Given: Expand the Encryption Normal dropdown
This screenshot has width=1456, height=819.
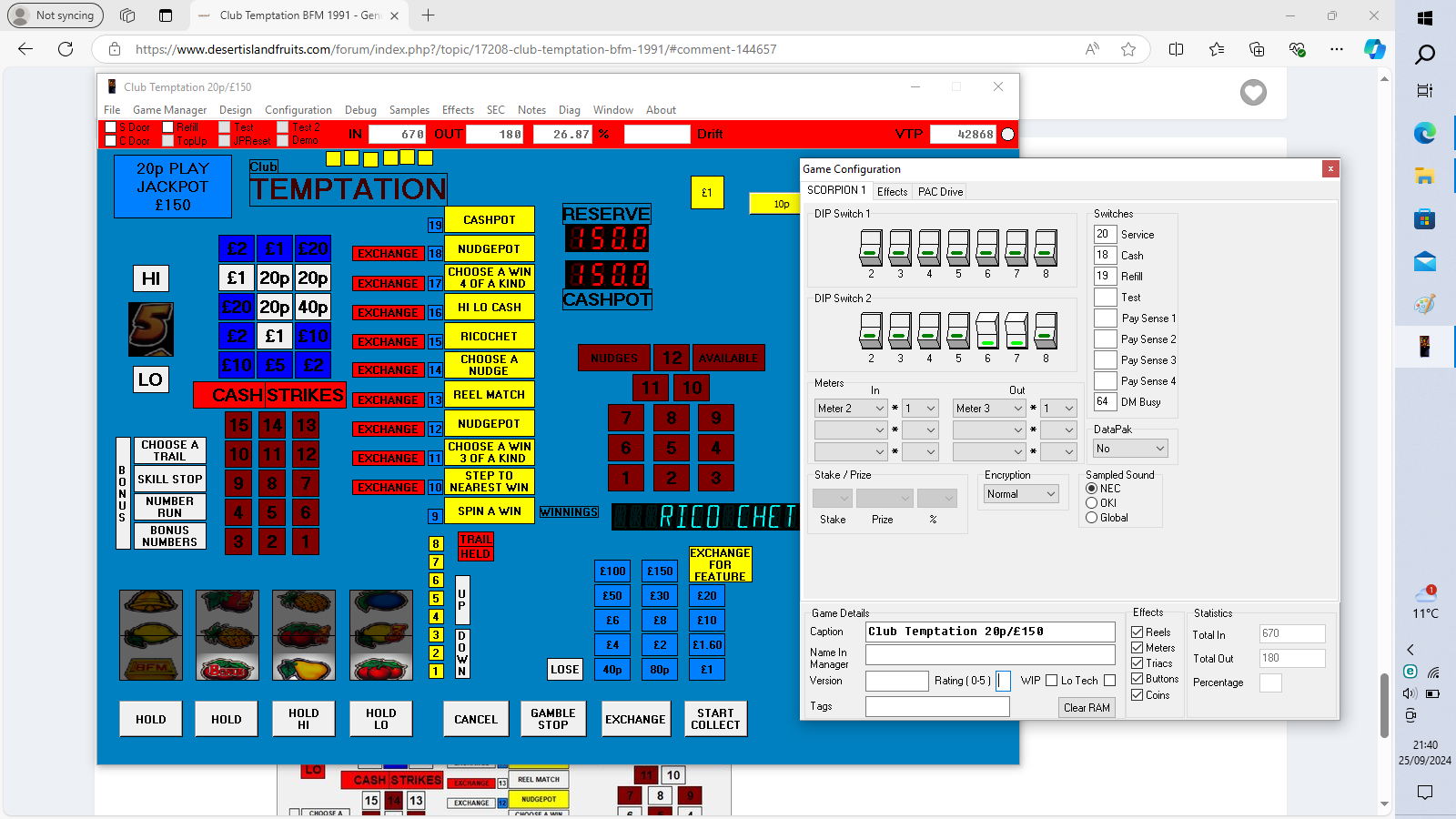Looking at the screenshot, I should pyautogui.click(x=1022, y=494).
